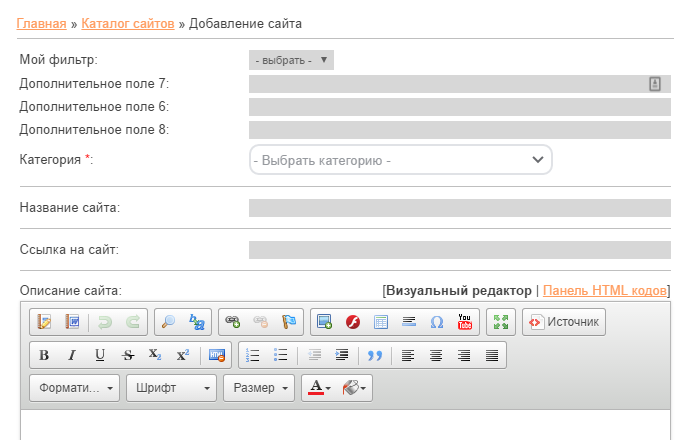Open the 'Шрифт' font dropdown
The image size is (693, 440).
(x=171, y=388)
